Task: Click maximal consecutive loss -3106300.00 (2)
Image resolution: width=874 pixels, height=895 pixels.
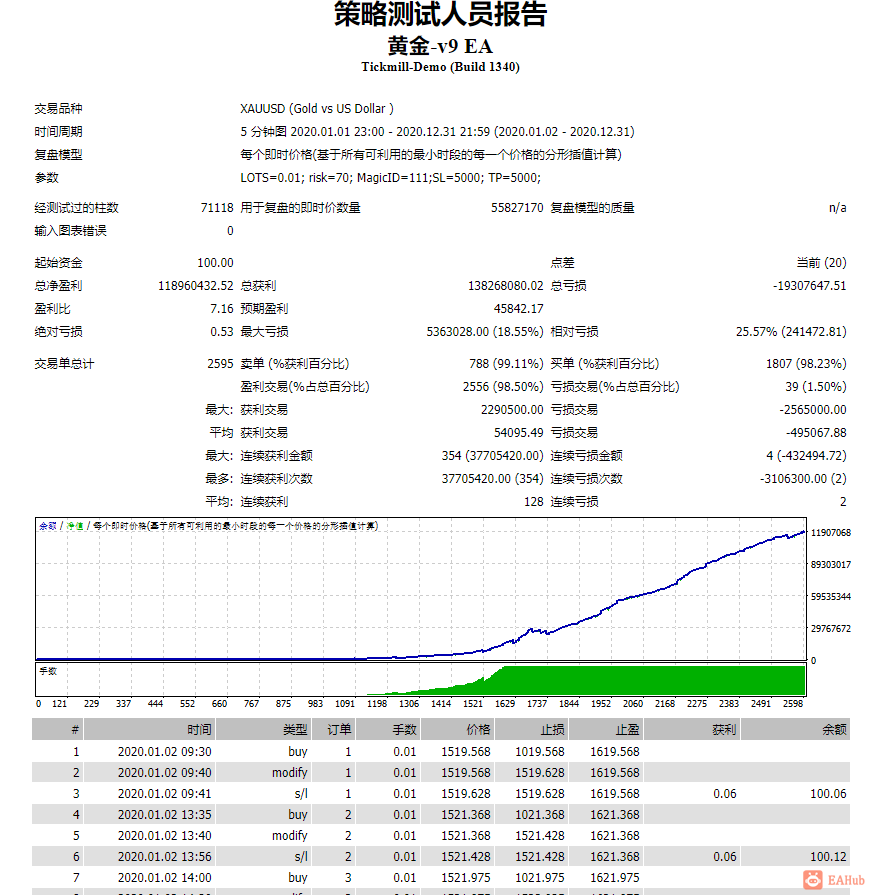Action: 803,479
